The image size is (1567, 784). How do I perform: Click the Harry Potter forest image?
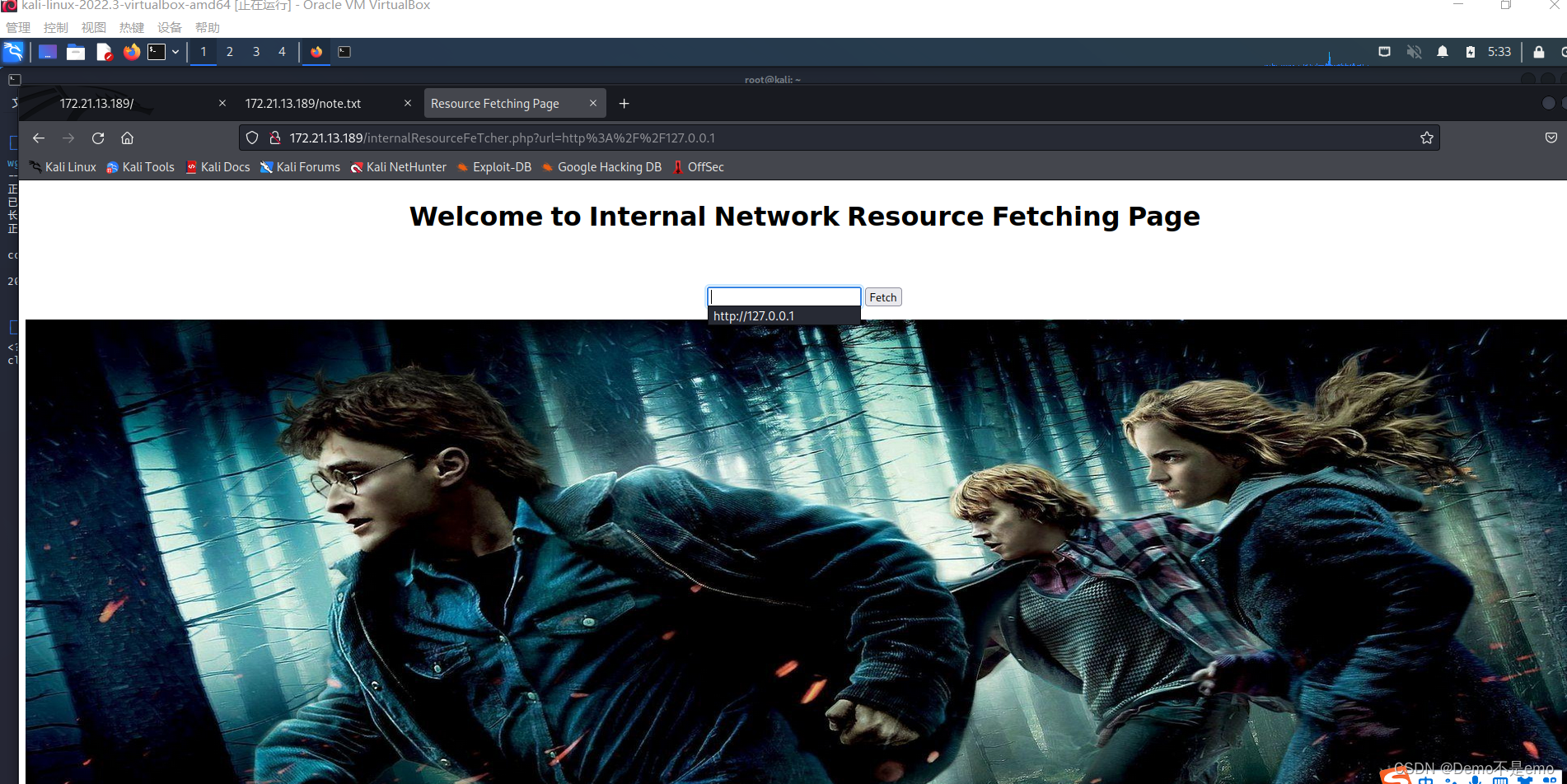click(796, 552)
